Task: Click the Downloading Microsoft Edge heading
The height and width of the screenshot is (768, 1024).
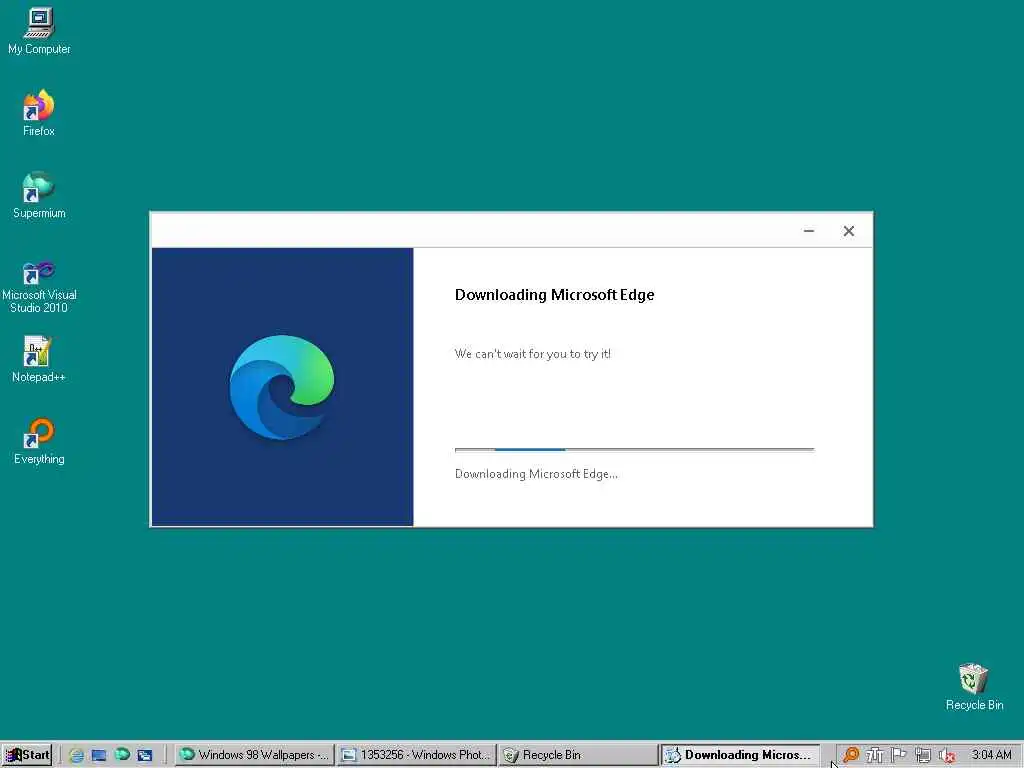Action: pos(554,295)
